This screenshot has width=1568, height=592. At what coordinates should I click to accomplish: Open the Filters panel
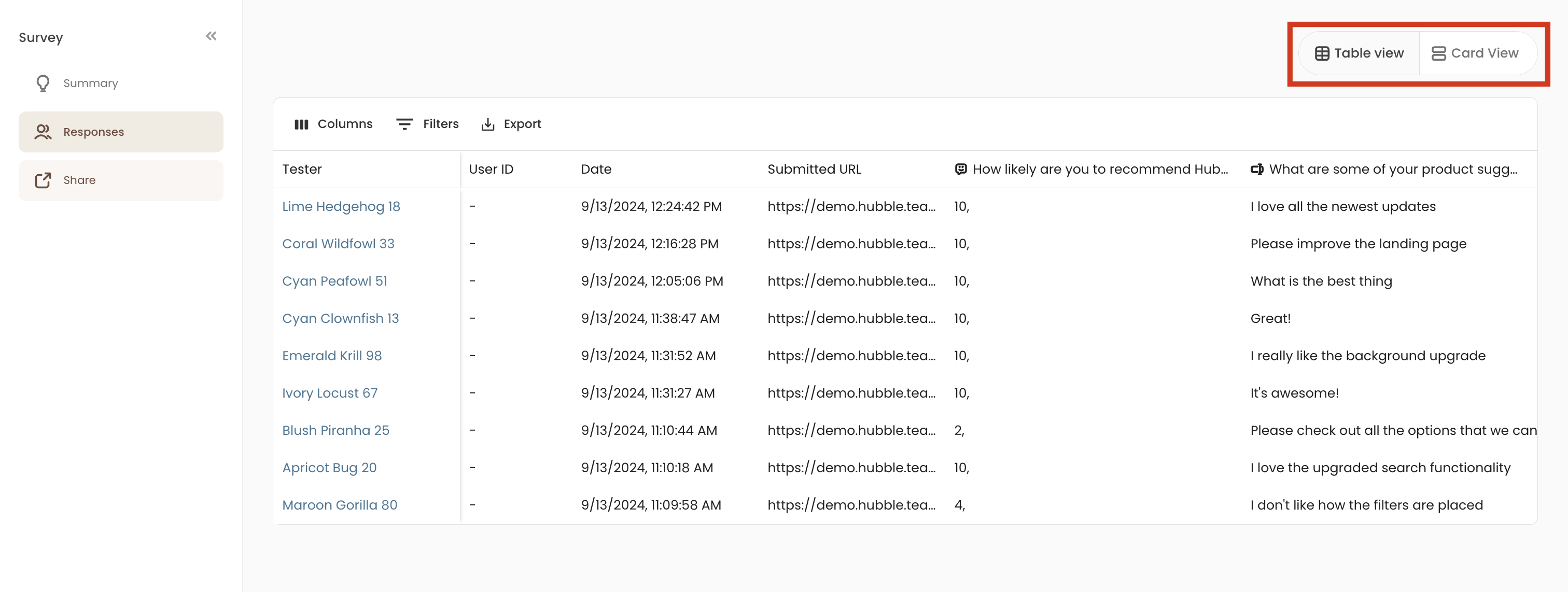click(428, 124)
